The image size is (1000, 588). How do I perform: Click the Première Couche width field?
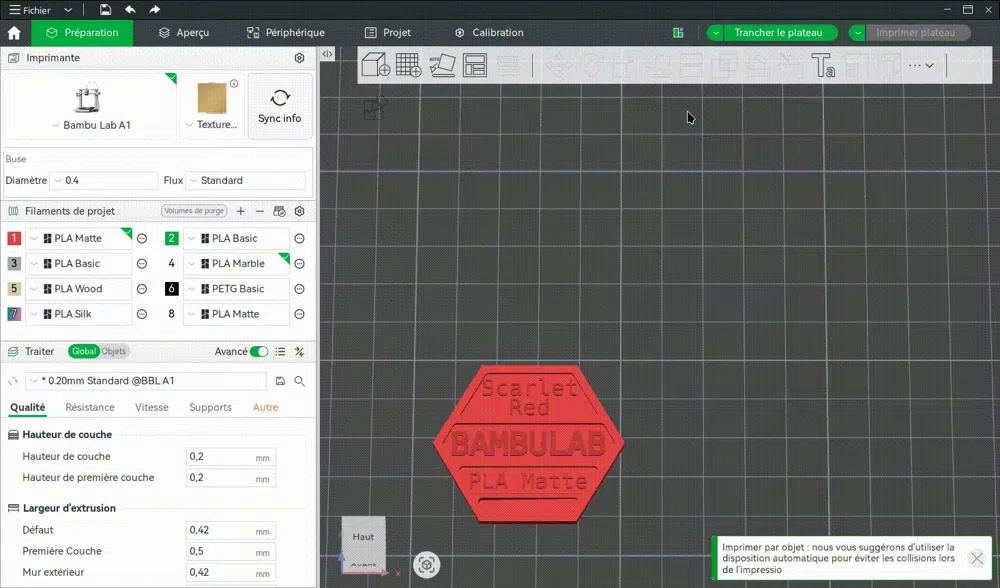[231, 552]
